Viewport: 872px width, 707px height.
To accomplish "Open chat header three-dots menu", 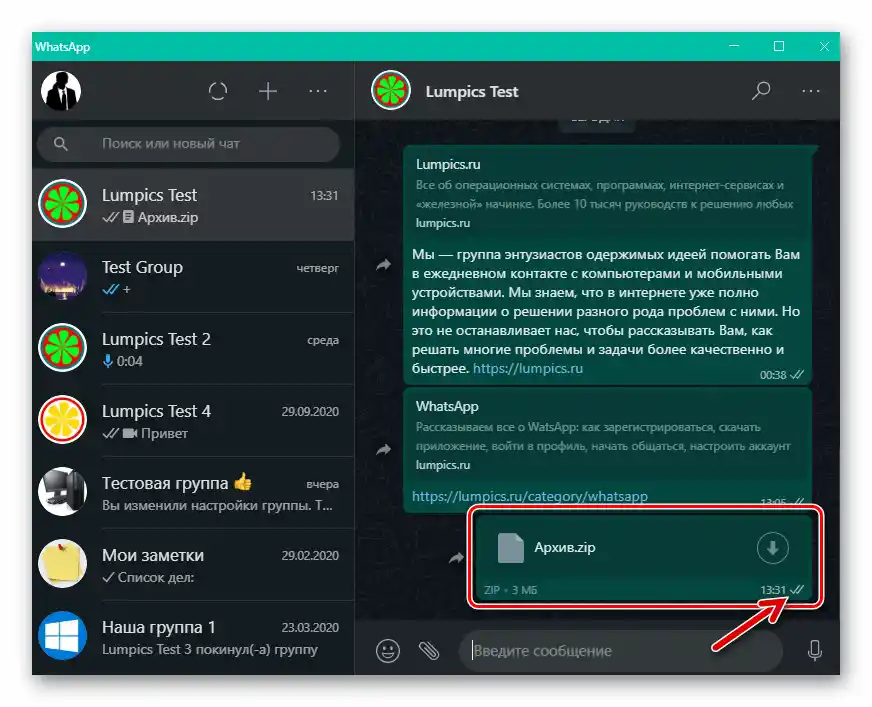I will (811, 91).
